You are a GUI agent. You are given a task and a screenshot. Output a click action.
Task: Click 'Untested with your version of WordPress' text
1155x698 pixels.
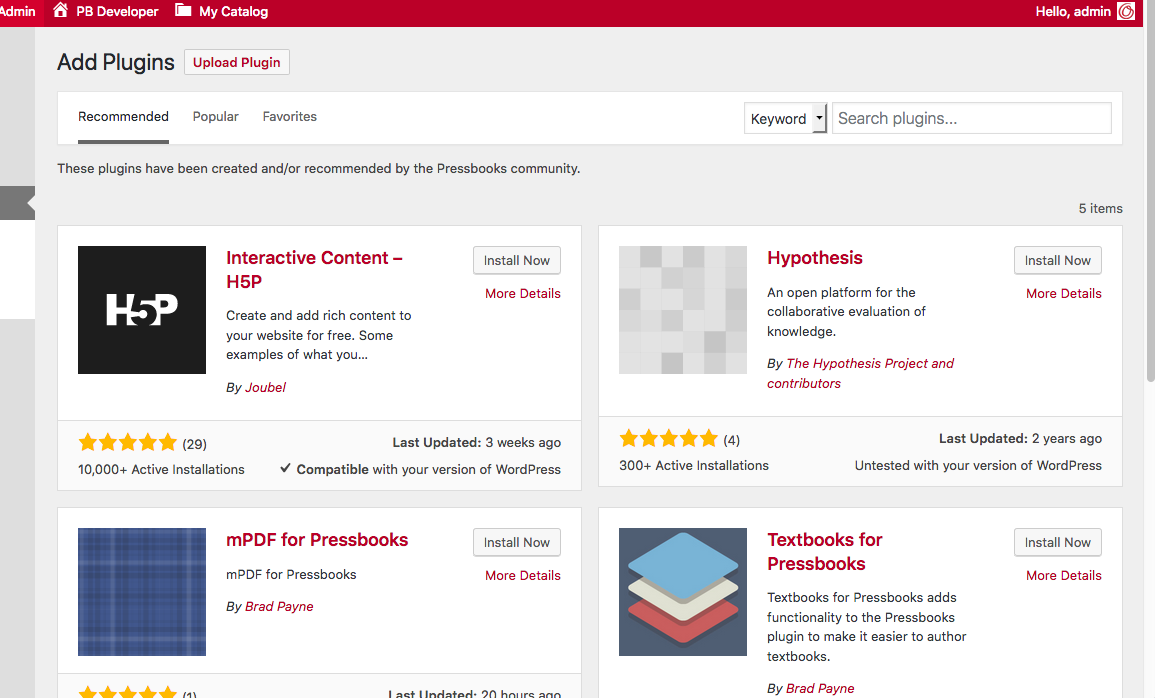pos(978,465)
